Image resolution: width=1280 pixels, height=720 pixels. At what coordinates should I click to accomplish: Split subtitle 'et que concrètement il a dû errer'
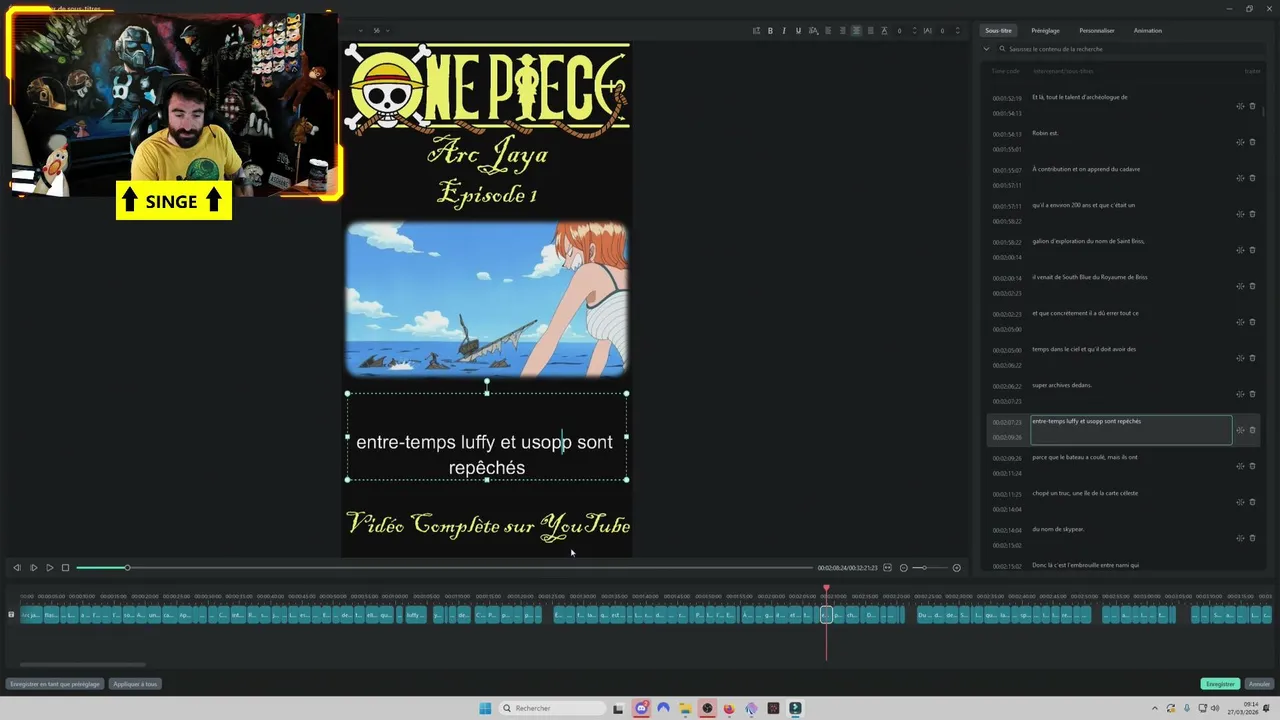pyautogui.click(x=1240, y=322)
